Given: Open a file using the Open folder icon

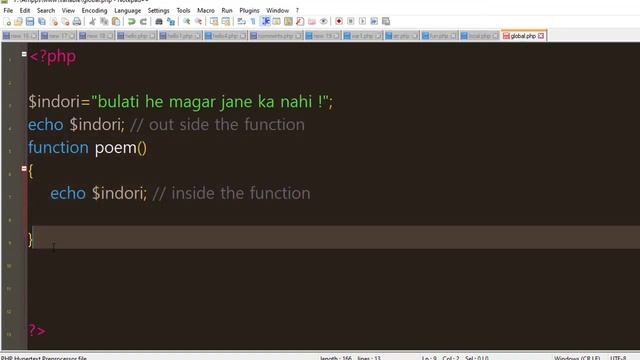Looking at the screenshot, I should (18, 22).
